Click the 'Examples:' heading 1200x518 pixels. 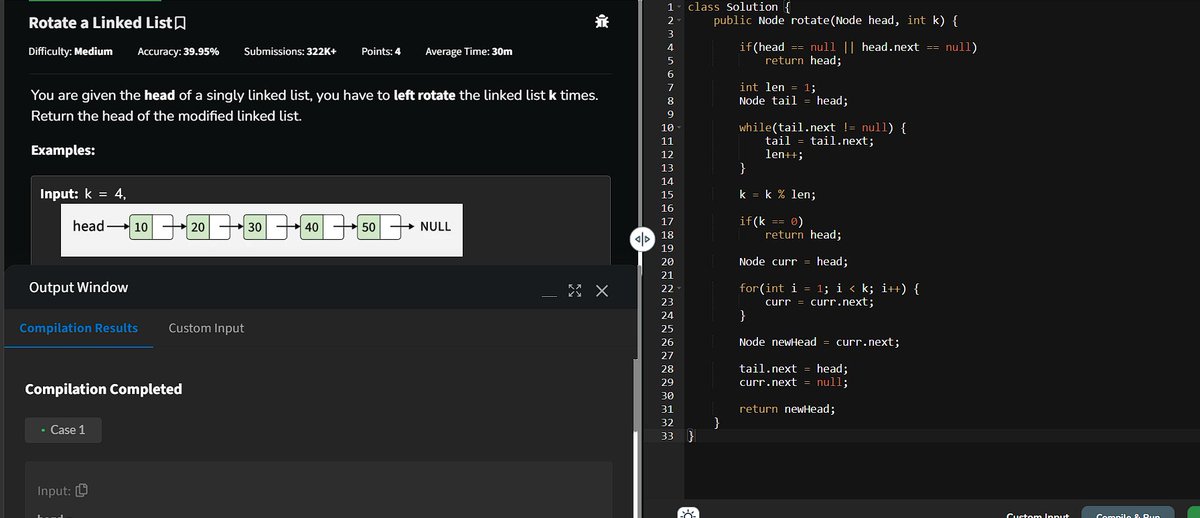pyautogui.click(x=63, y=150)
